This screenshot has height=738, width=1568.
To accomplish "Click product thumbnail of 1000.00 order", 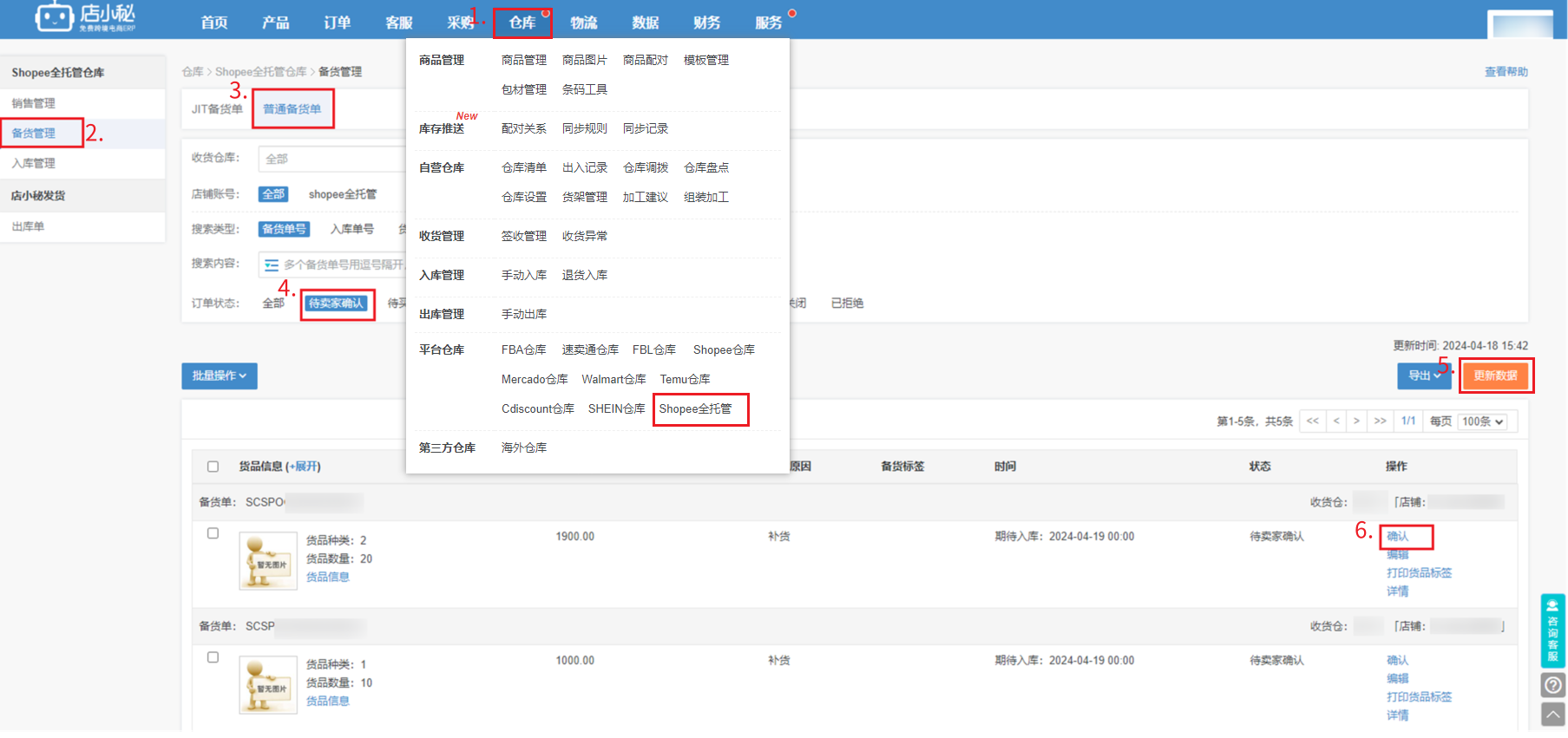I will point(268,684).
